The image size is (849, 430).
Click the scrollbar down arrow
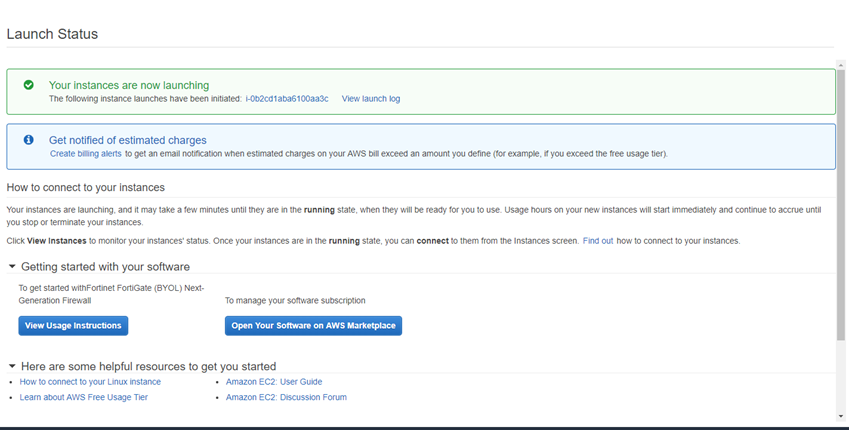(x=842, y=415)
